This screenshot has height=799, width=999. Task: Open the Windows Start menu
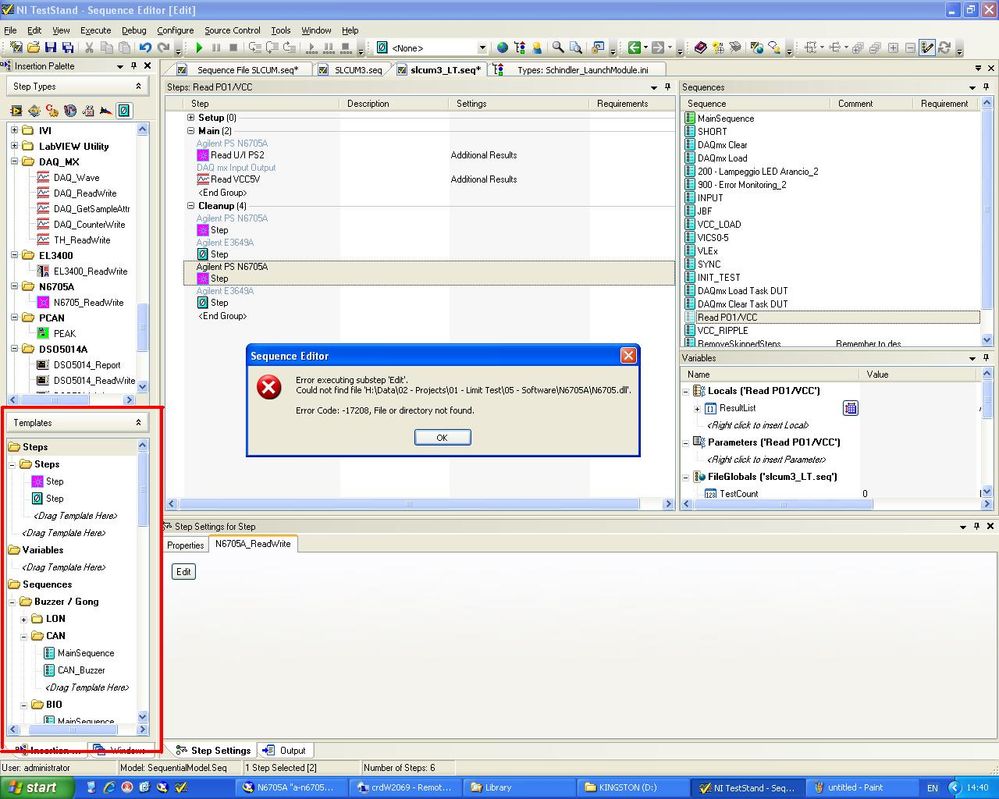point(36,788)
